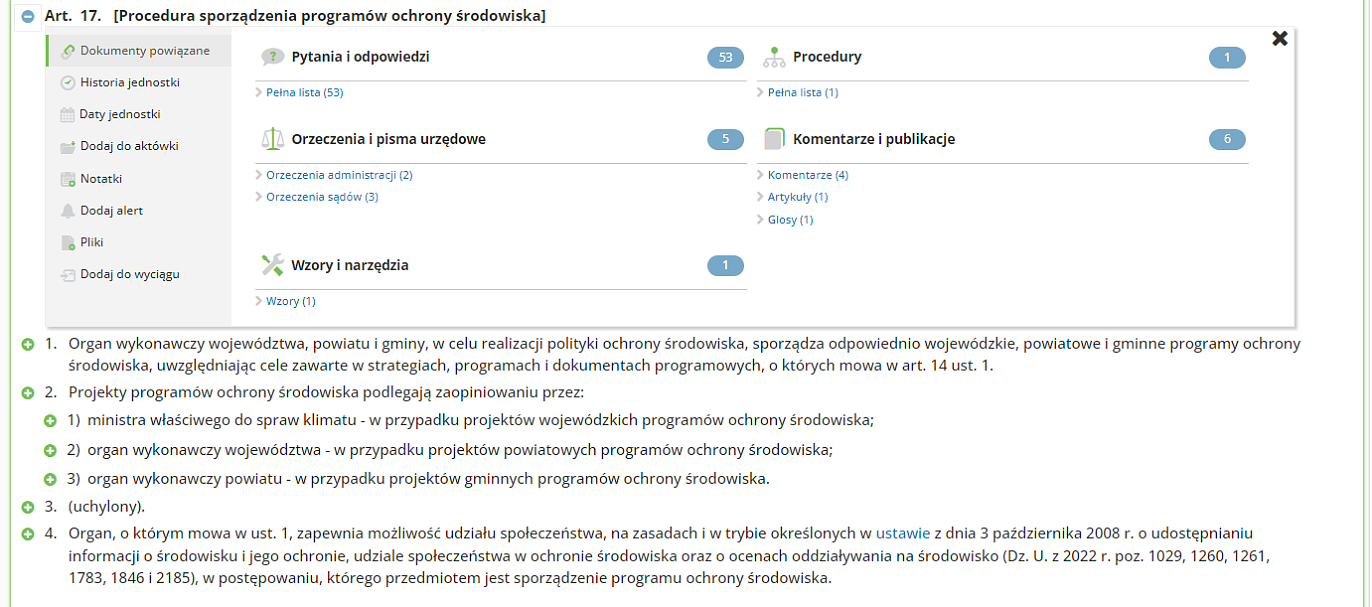The height and width of the screenshot is (607, 1372).
Task: Expand paragraph 4 with its plus icon
Action: click(28, 533)
